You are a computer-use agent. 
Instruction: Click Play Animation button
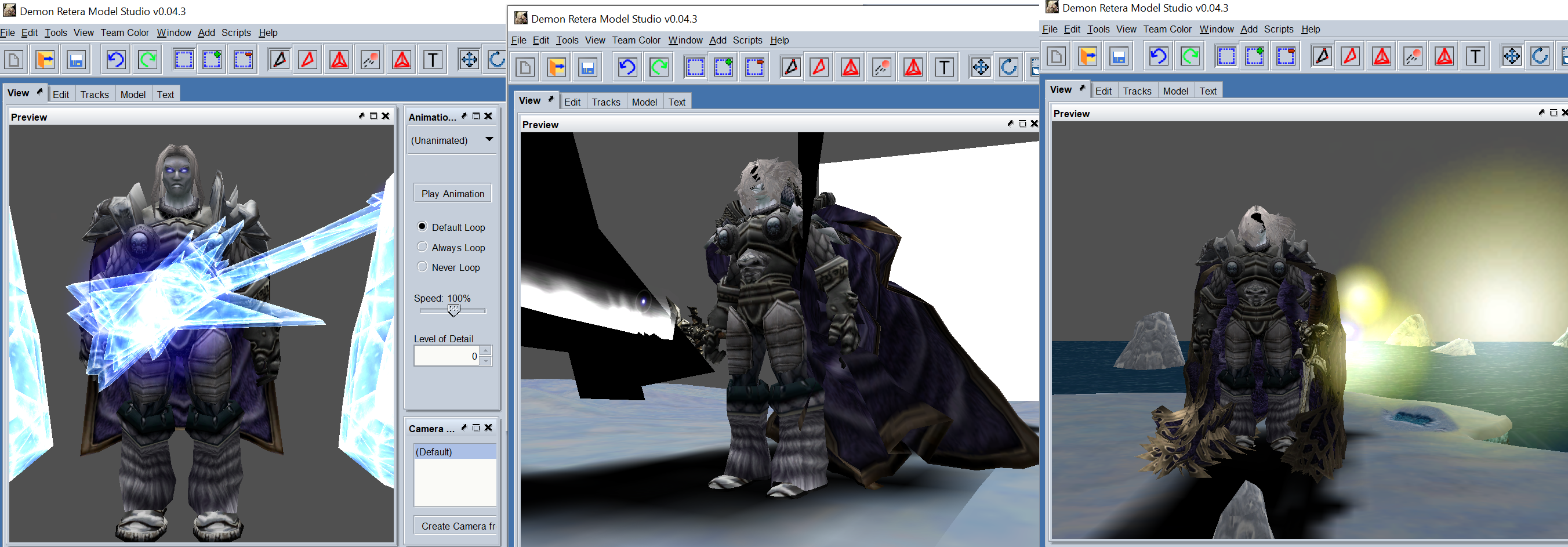pos(452,194)
